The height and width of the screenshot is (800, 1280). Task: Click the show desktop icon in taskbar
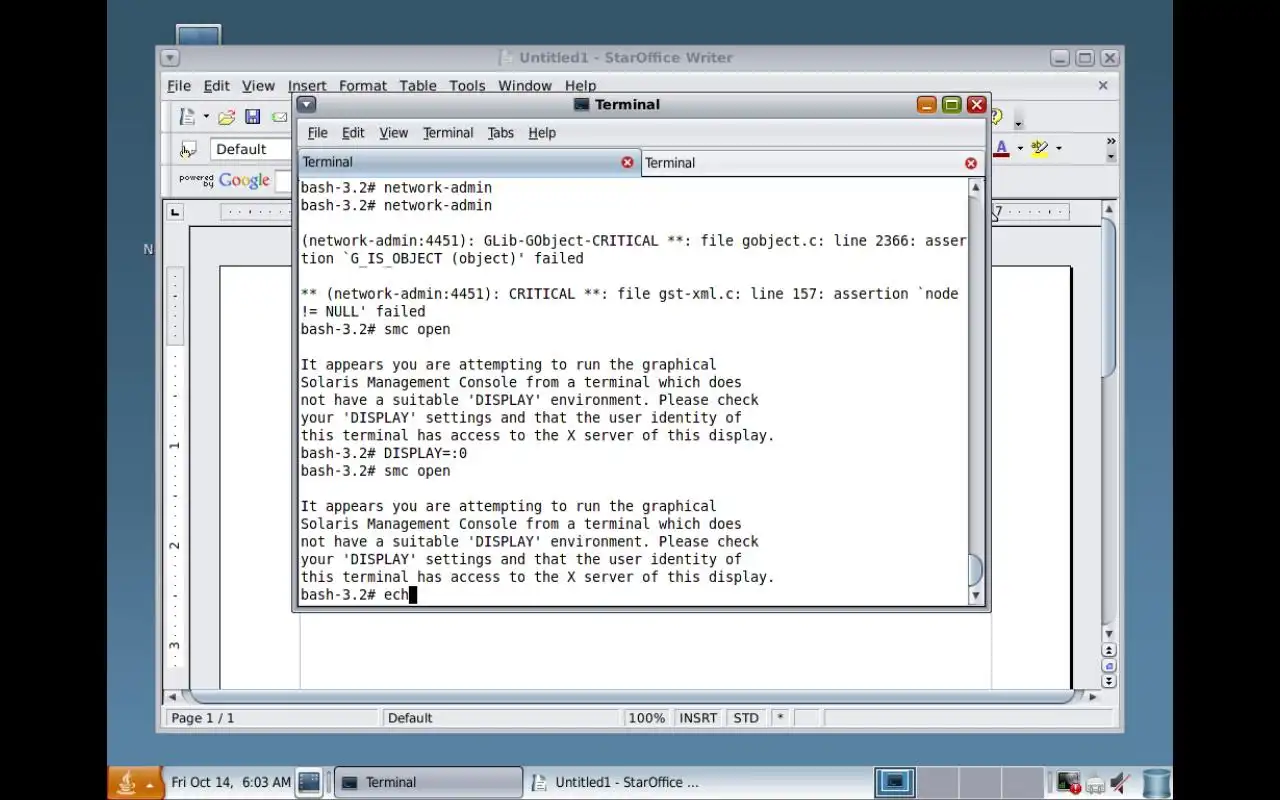click(x=309, y=782)
